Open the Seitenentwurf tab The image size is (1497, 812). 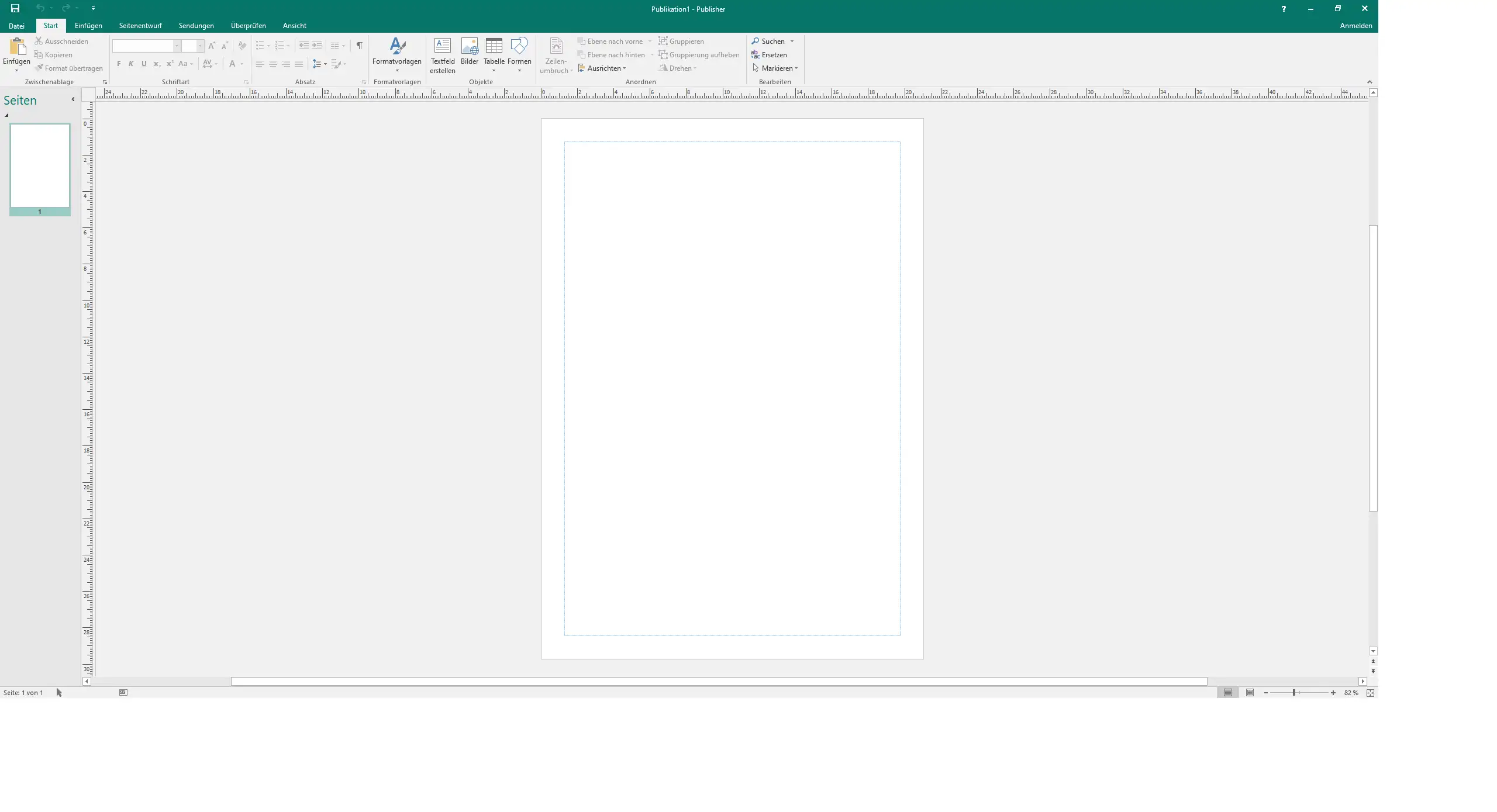coord(140,26)
